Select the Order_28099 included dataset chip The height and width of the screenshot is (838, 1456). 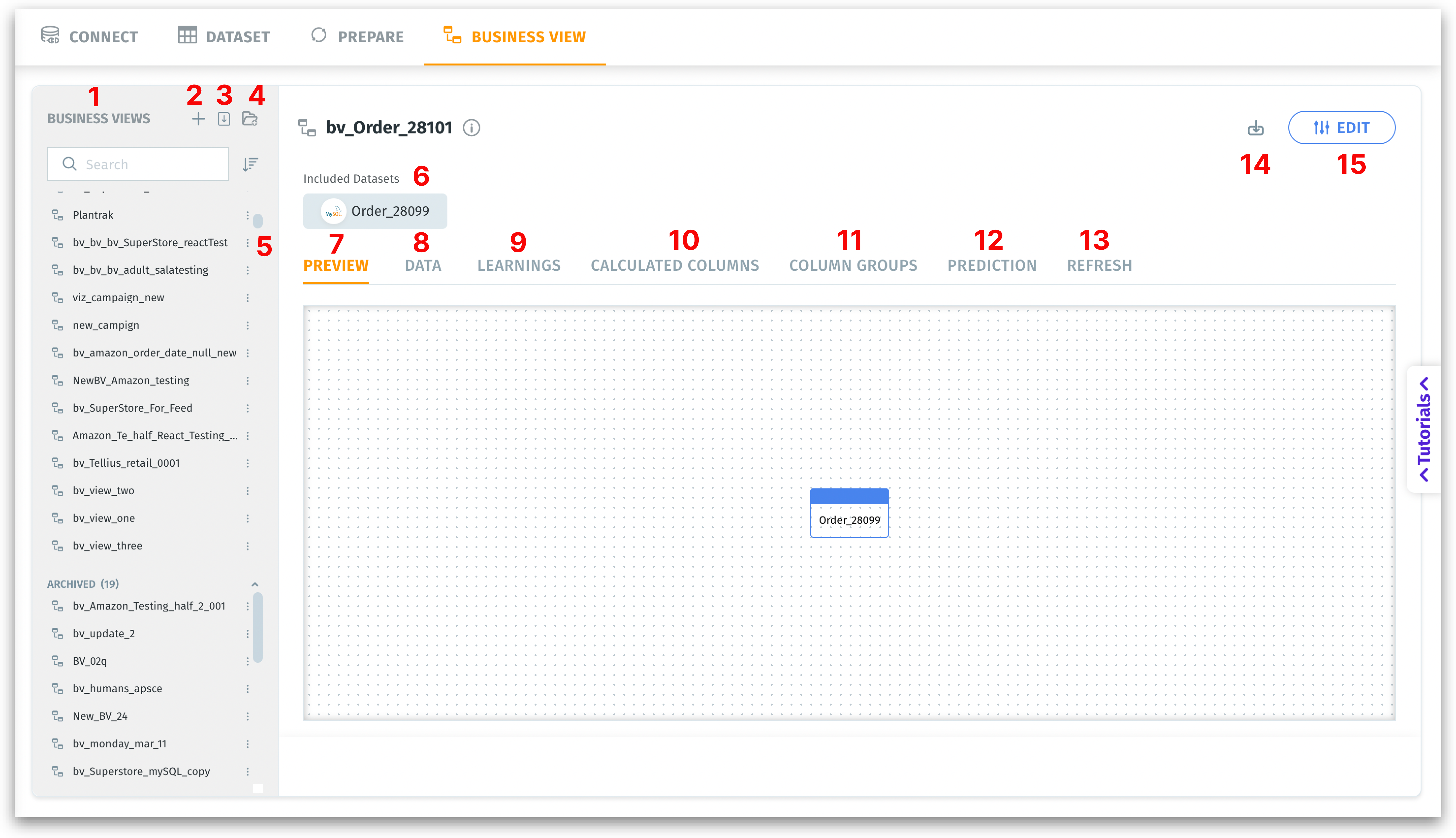point(375,211)
